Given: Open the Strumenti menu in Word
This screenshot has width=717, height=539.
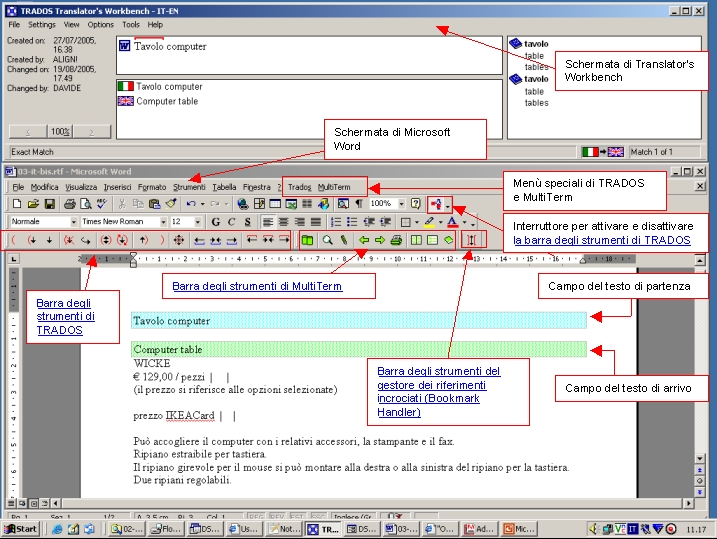Looking at the screenshot, I should [189, 187].
